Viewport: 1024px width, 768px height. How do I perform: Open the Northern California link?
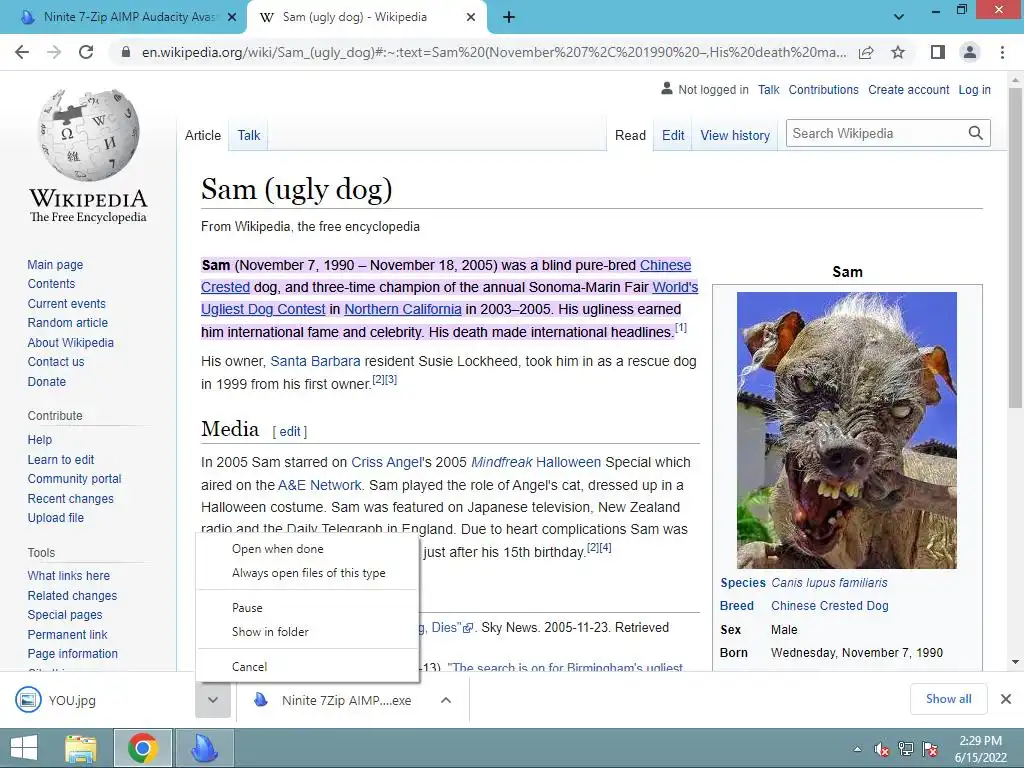tap(403, 309)
